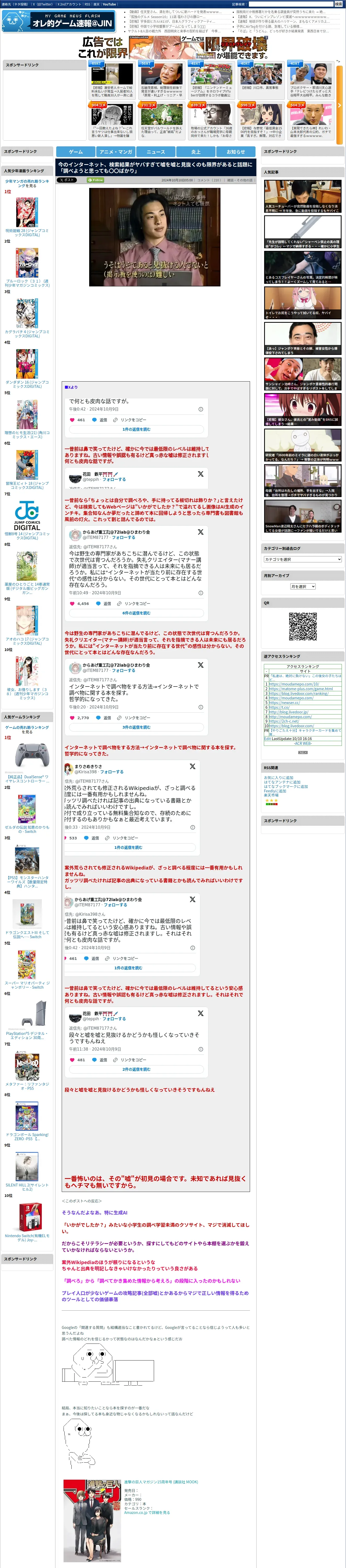This screenshot has height=1568, width=346.
Task: Open the comment count link beside article date
Action: (x=209, y=180)
